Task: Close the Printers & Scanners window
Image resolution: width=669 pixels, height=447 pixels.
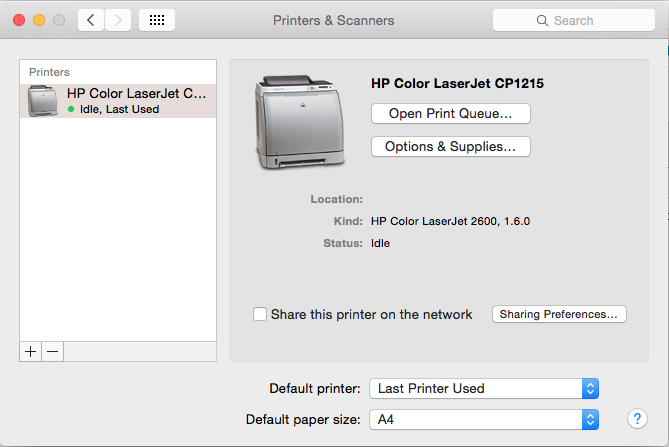Action: click(x=20, y=20)
